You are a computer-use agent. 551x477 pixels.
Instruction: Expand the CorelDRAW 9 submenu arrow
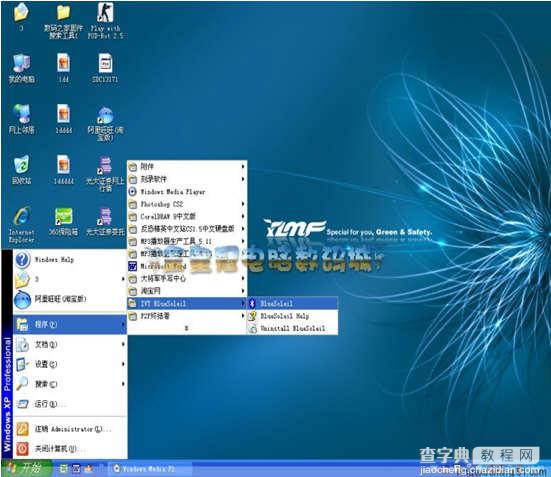click(x=243, y=216)
